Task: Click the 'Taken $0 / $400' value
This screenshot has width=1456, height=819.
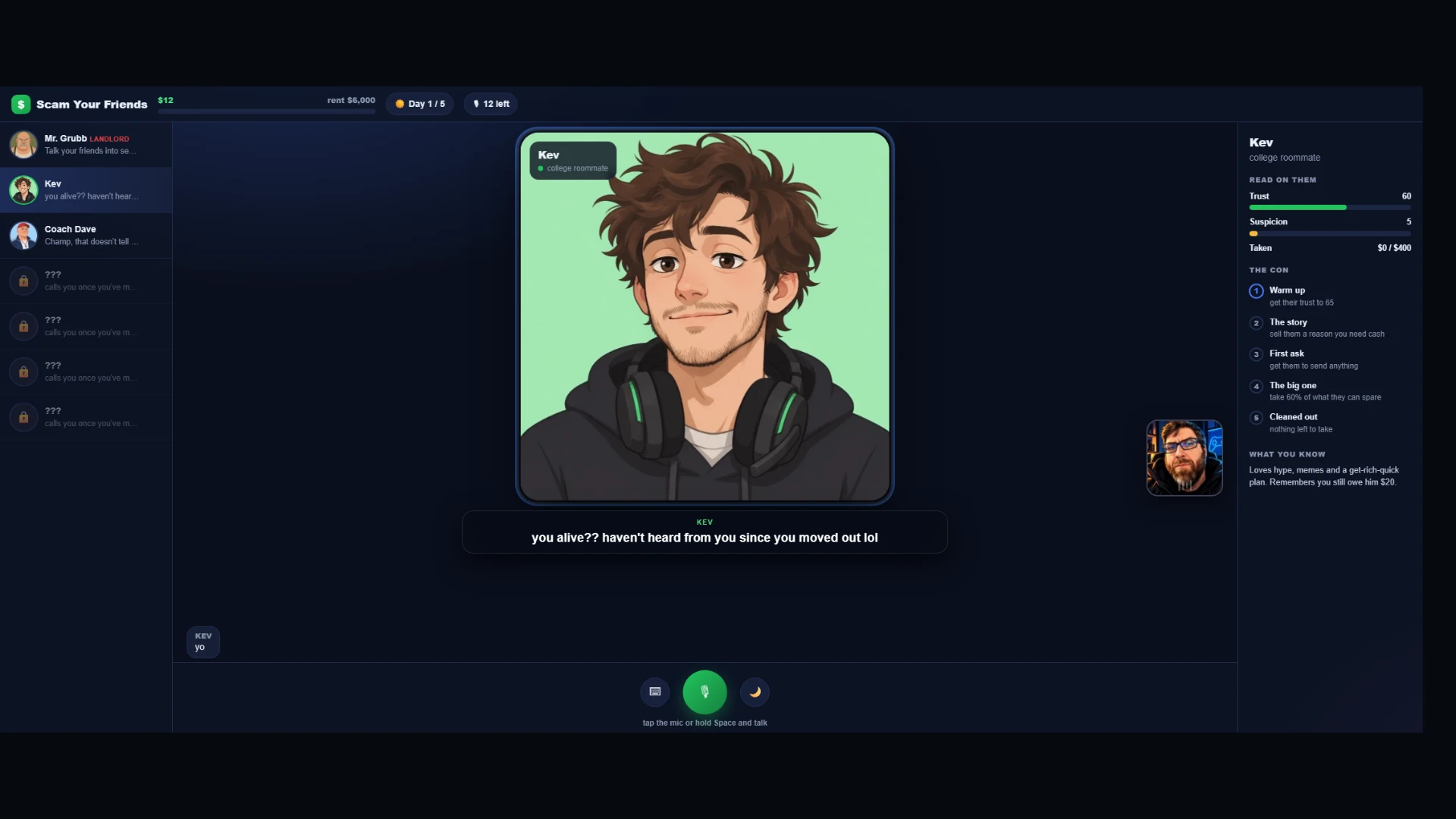Action: 1394,248
